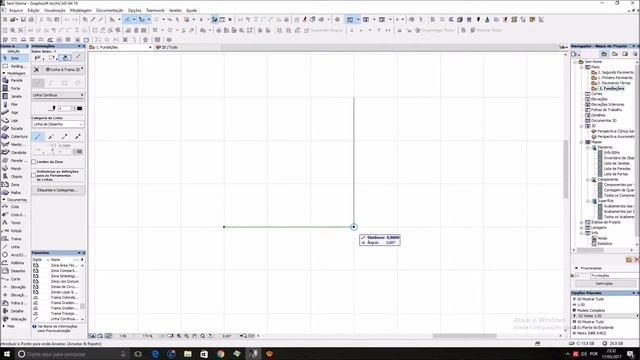Viewport: 640px width, 360px height.
Task: Open the layer dropdown next to Trama 2D
Action: click(64, 69)
